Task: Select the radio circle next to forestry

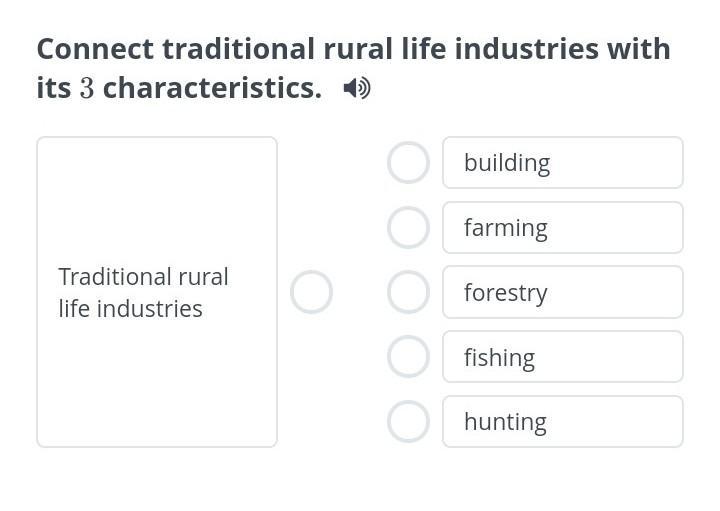Action: point(408,292)
